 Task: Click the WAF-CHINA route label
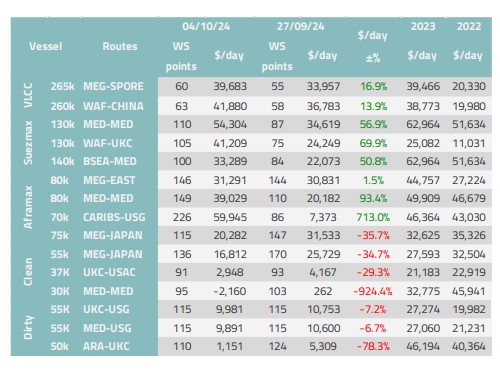coord(113,106)
